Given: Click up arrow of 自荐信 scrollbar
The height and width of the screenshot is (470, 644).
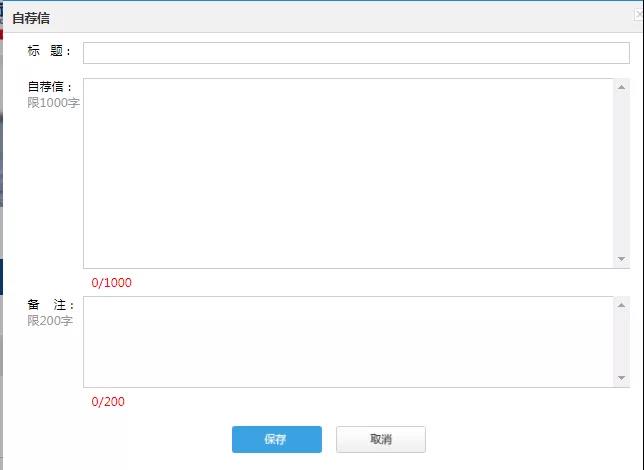Looking at the screenshot, I should point(621,87).
